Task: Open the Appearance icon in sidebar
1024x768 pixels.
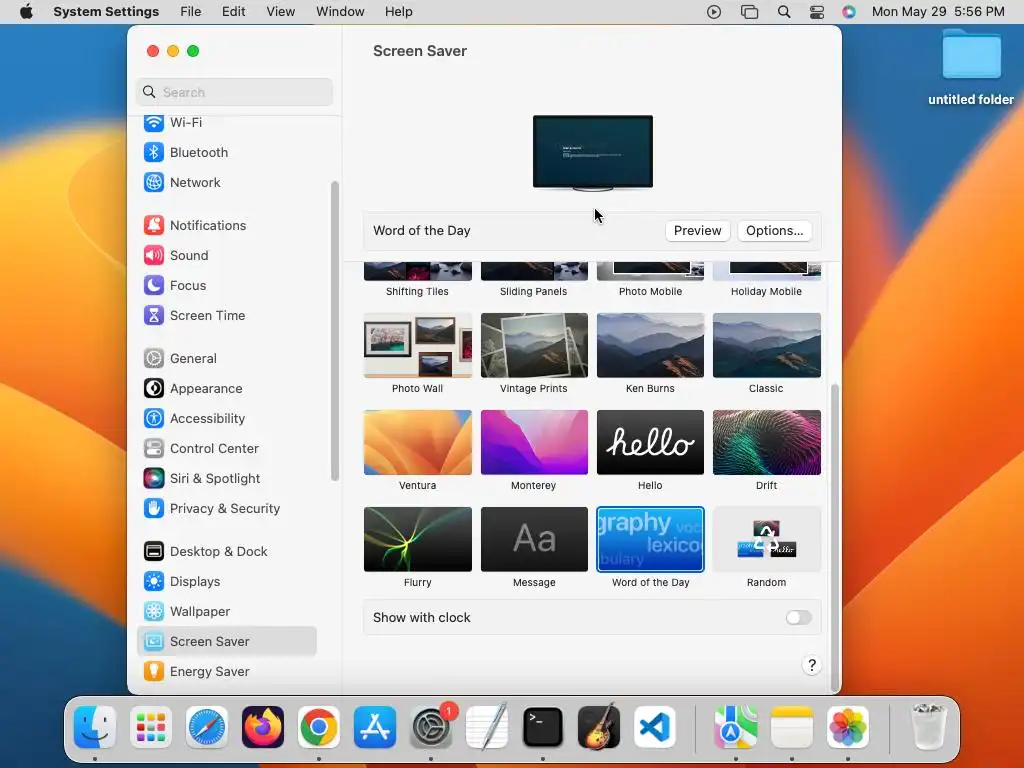Action: click(x=153, y=389)
